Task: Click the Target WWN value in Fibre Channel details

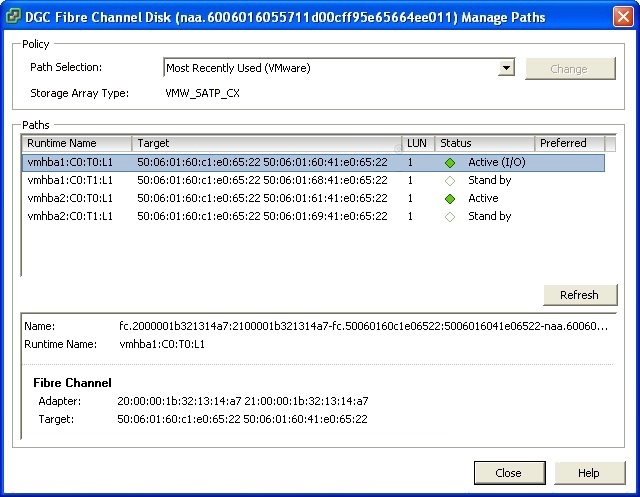Action: click(242, 419)
